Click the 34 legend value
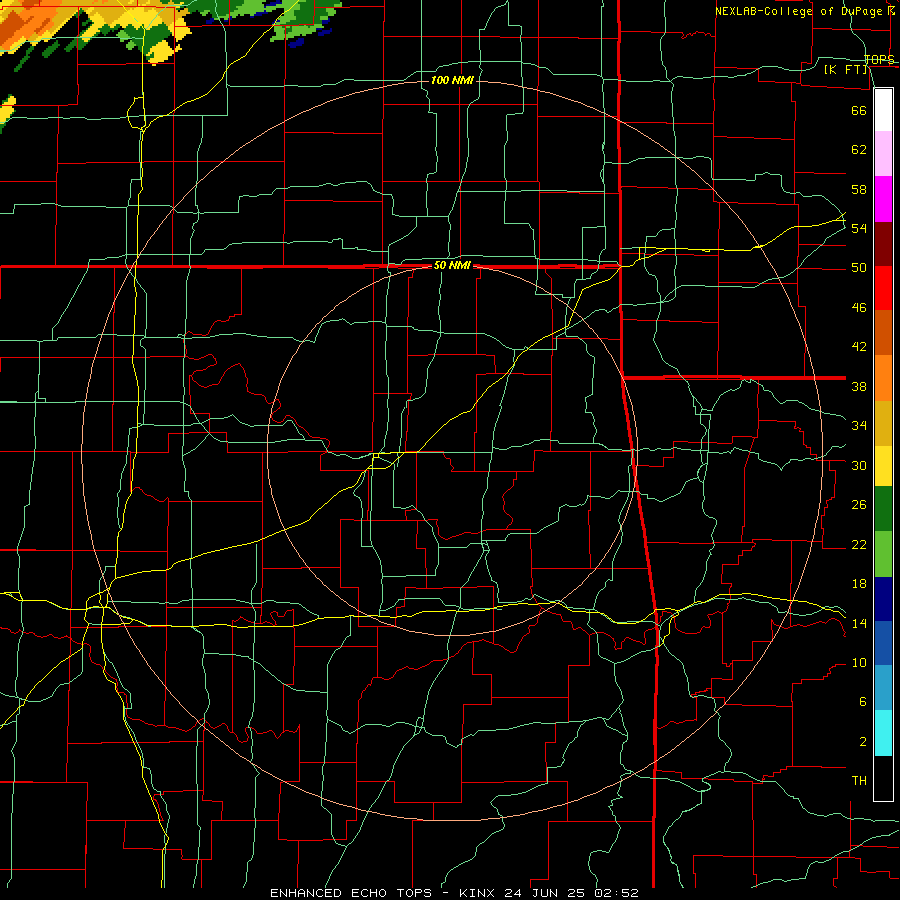Viewport: 900px width, 900px height. click(859, 426)
